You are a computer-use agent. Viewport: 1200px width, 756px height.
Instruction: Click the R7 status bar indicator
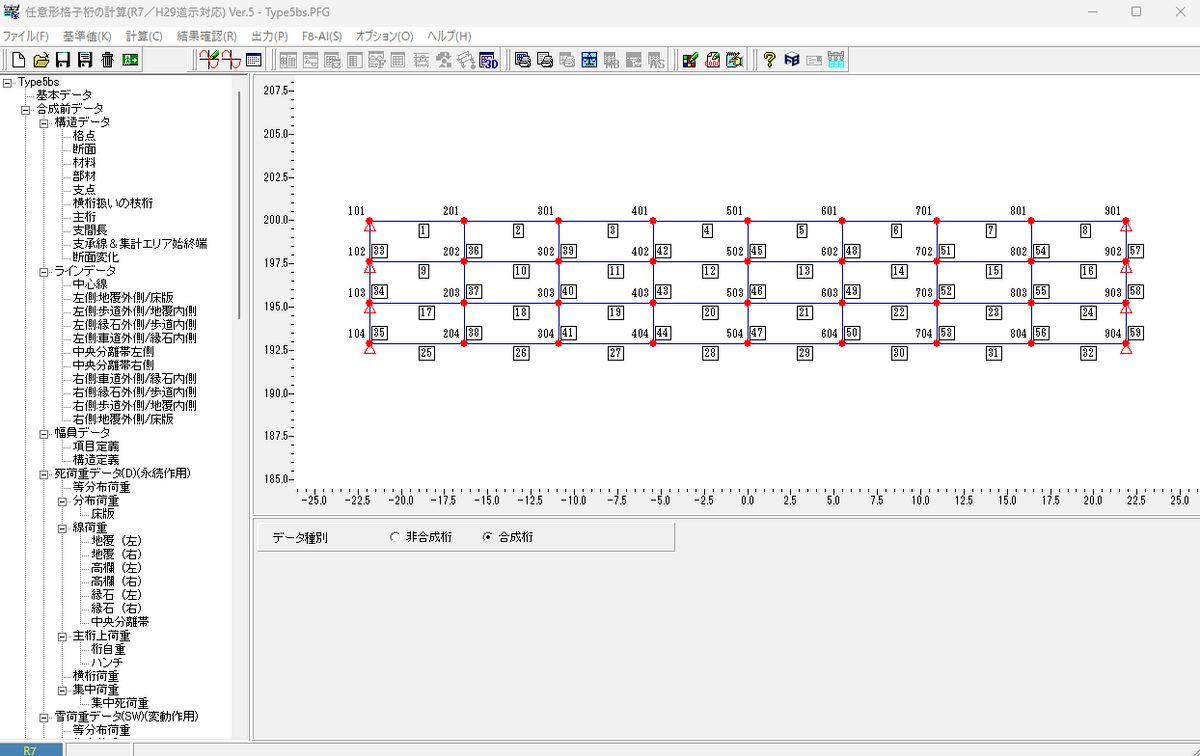(x=29, y=748)
